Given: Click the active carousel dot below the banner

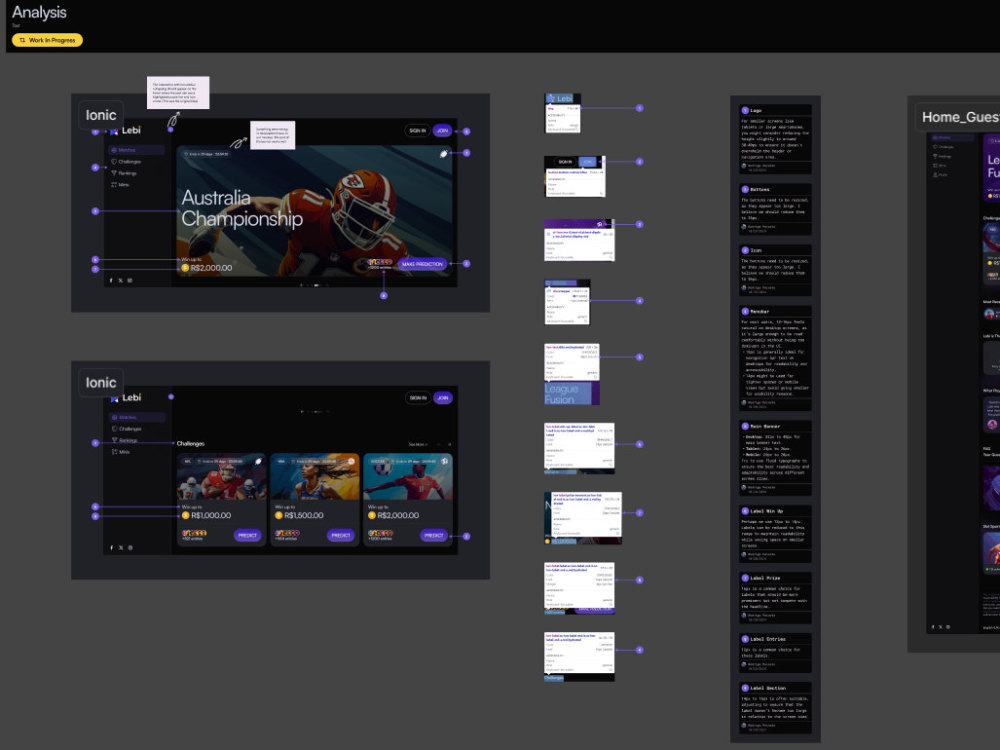Looking at the screenshot, I should point(316,285).
